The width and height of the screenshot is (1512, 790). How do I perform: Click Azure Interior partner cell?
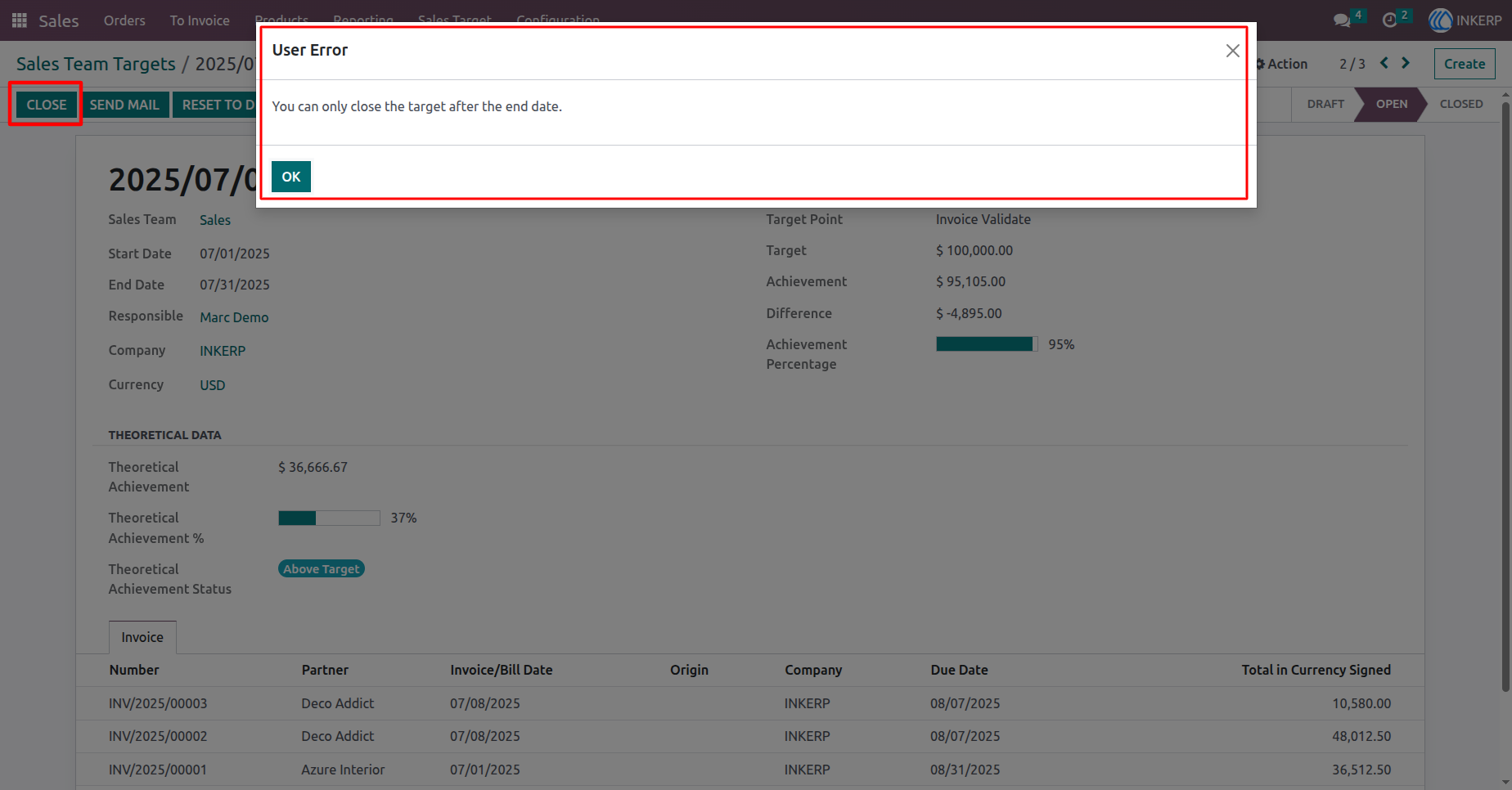[343, 770]
